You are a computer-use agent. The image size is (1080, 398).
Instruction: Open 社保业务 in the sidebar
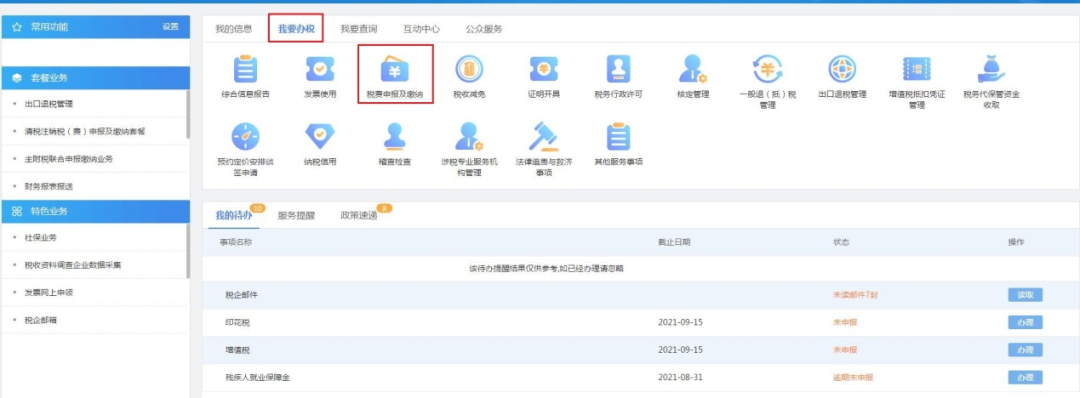(x=40, y=238)
